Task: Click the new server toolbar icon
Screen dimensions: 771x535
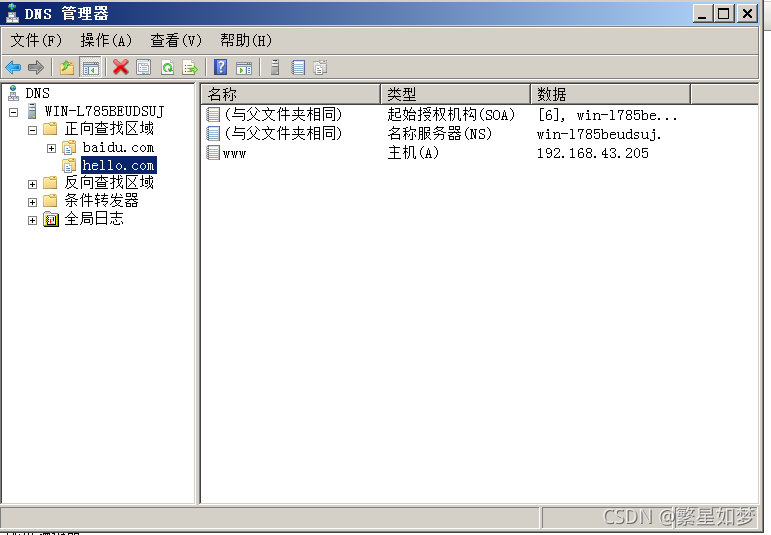Action: click(275, 67)
